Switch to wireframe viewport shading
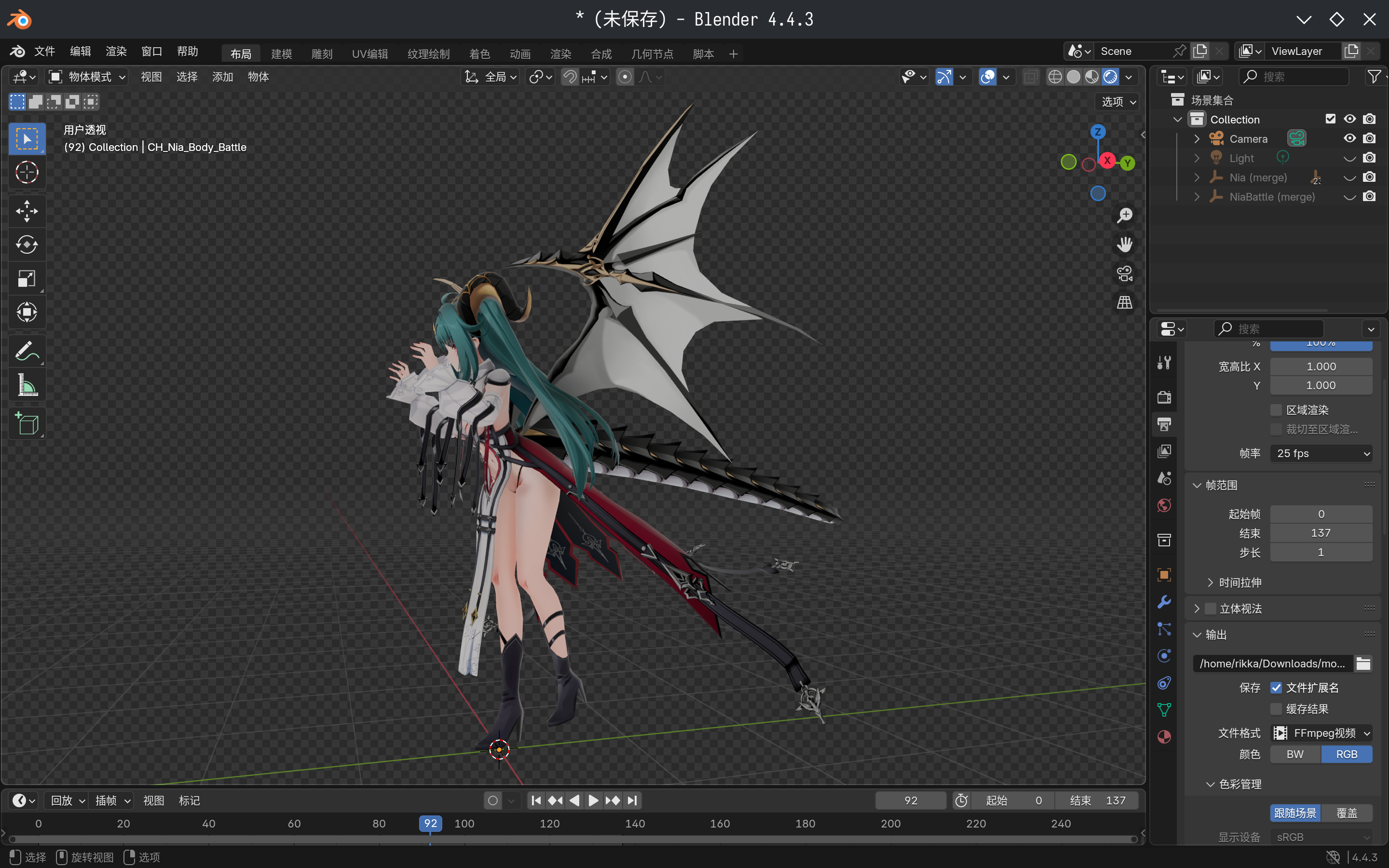This screenshot has width=1389, height=868. tap(1055, 77)
